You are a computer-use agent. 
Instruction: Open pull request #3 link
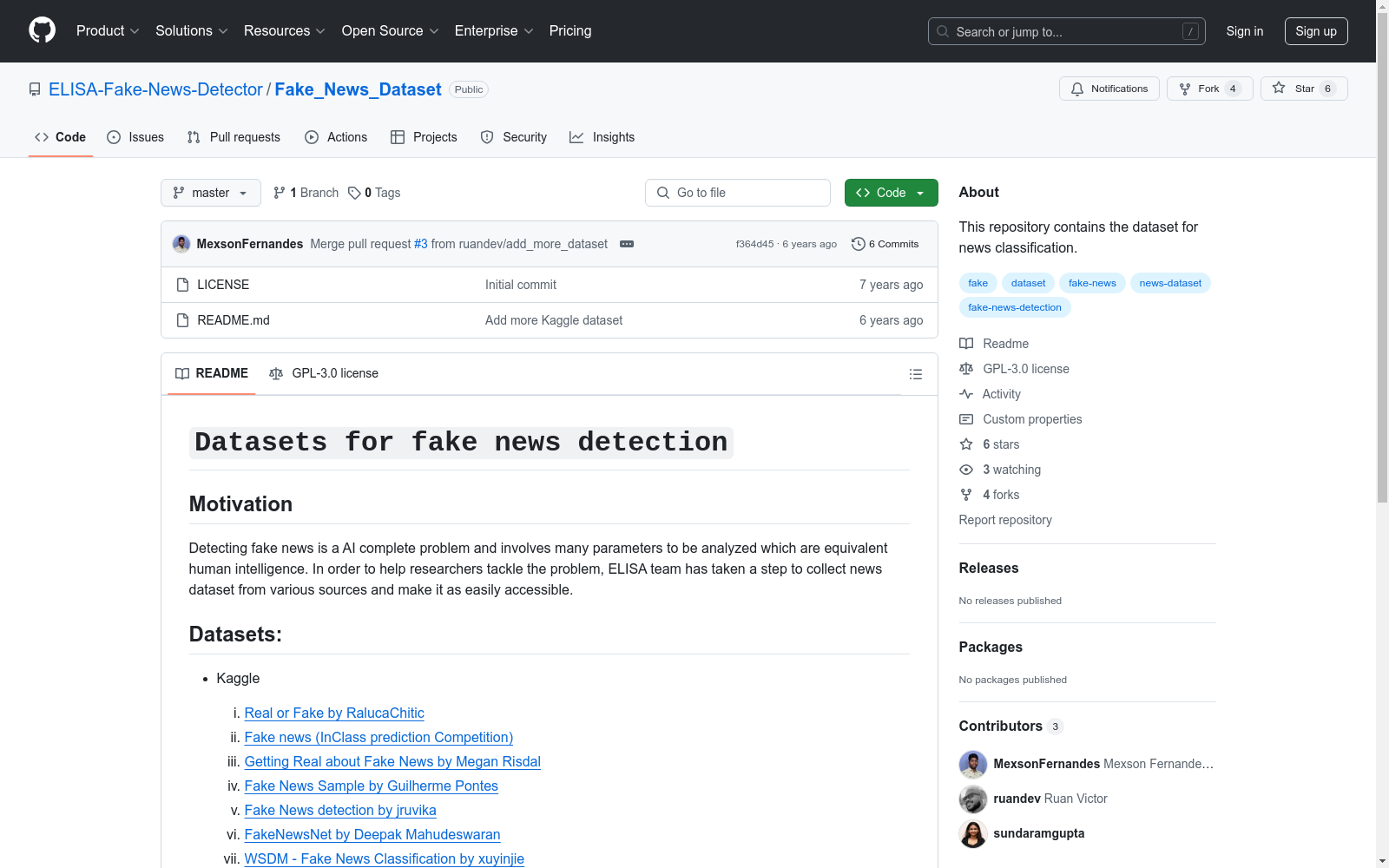pos(421,244)
